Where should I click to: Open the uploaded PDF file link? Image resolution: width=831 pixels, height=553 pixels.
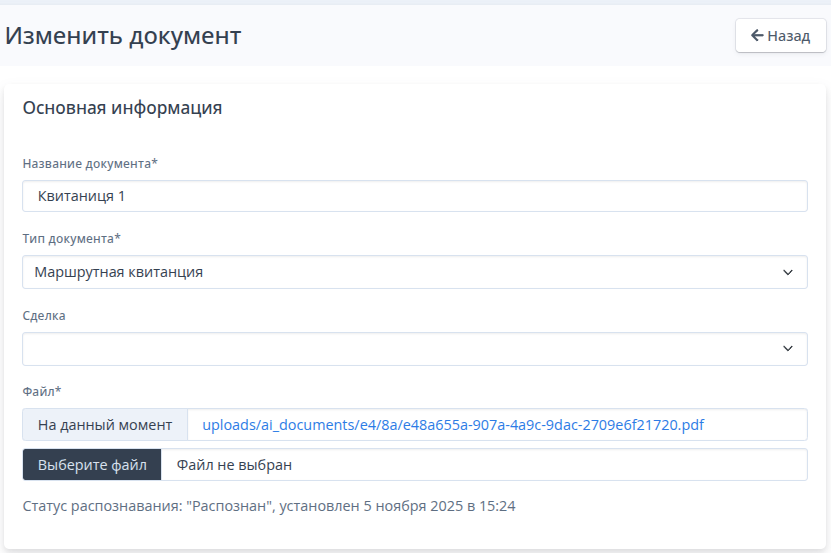(x=453, y=425)
